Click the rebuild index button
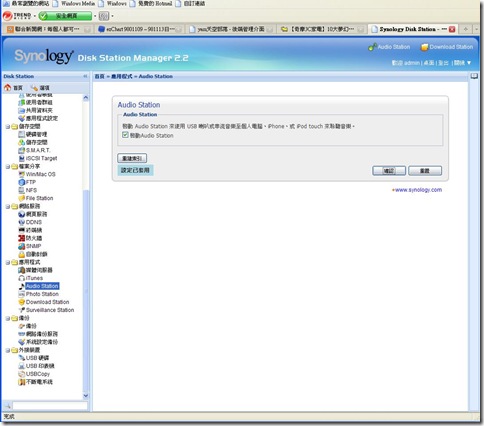The width and height of the screenshot is (484, 426). 132,158
